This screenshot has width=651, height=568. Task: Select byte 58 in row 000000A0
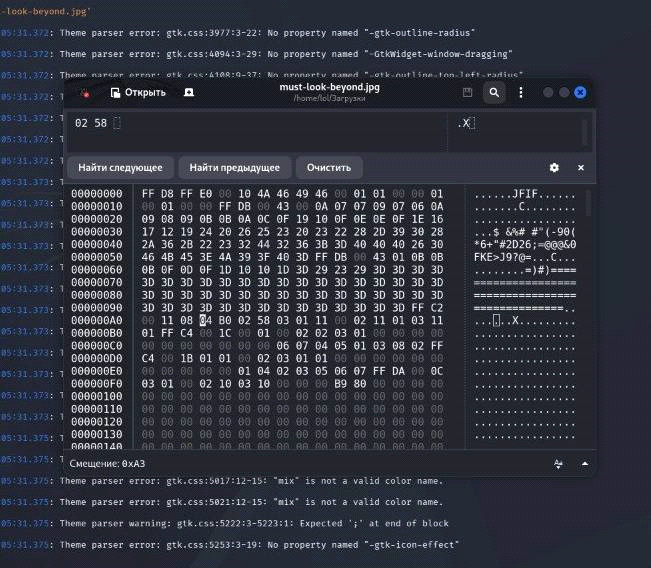coord(263,321)
